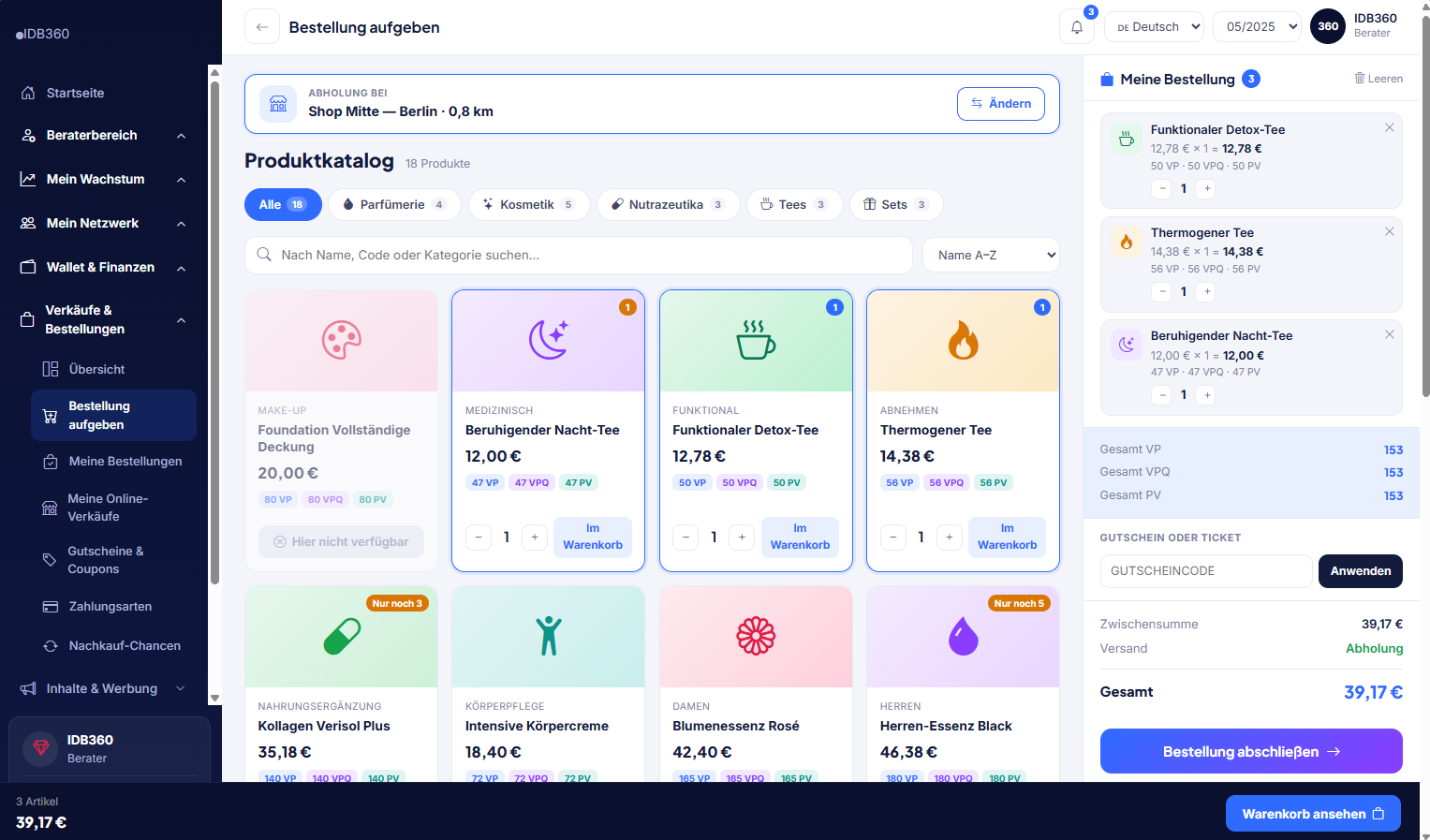Click the shop icon in the Abholung card
The height and width of the screenshot is (840, 1430).
pos(278,103)
